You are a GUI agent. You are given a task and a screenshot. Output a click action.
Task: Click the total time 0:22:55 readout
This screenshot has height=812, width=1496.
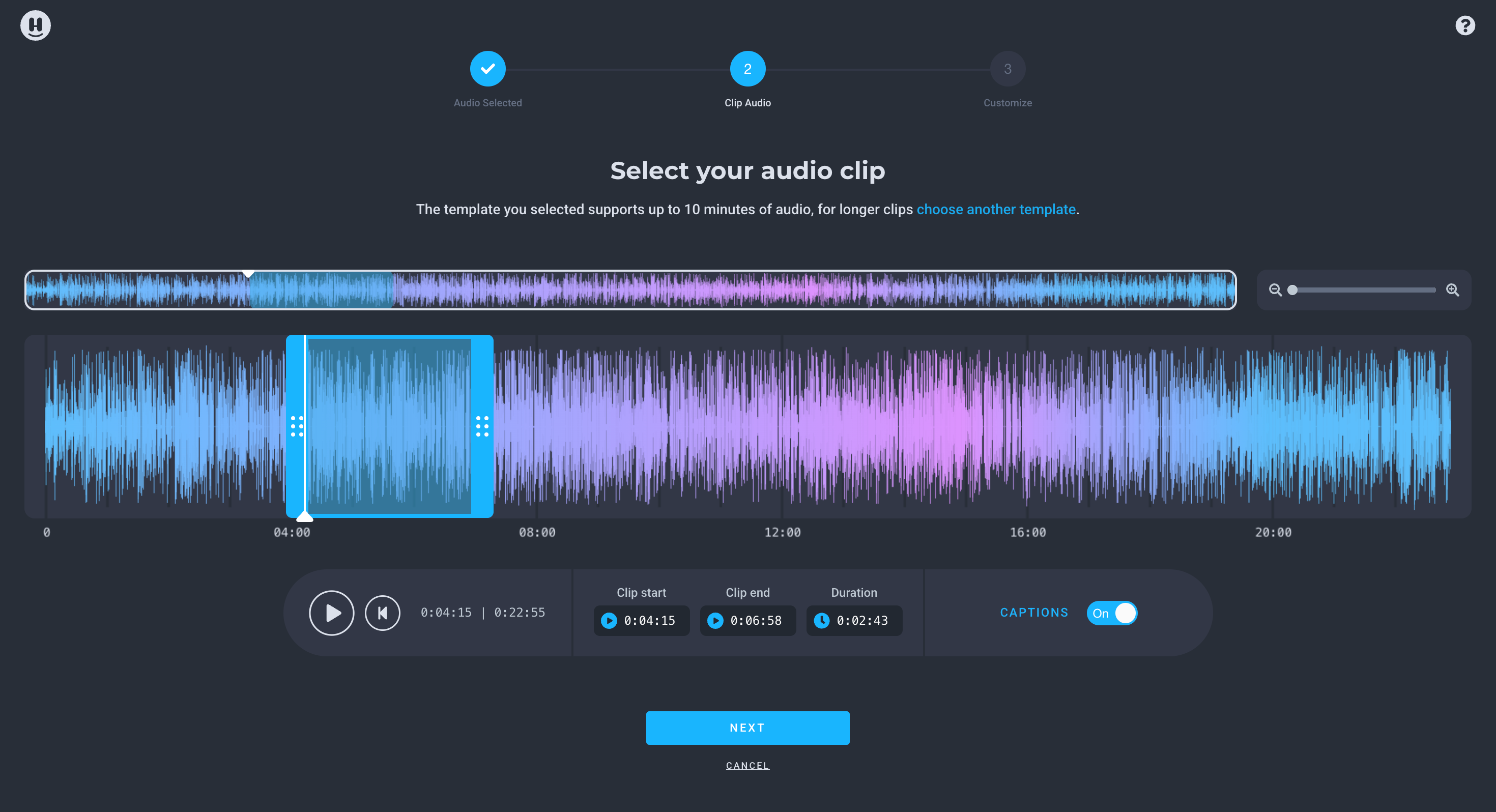tap(519, 612)
